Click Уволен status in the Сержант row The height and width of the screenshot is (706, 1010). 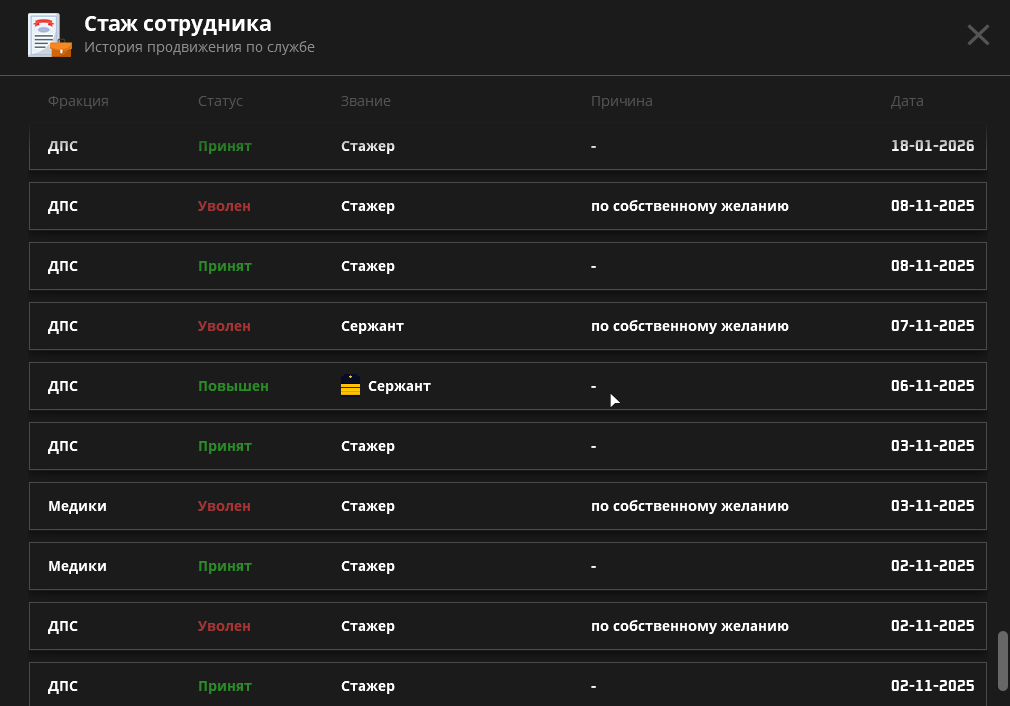(224, 326)
